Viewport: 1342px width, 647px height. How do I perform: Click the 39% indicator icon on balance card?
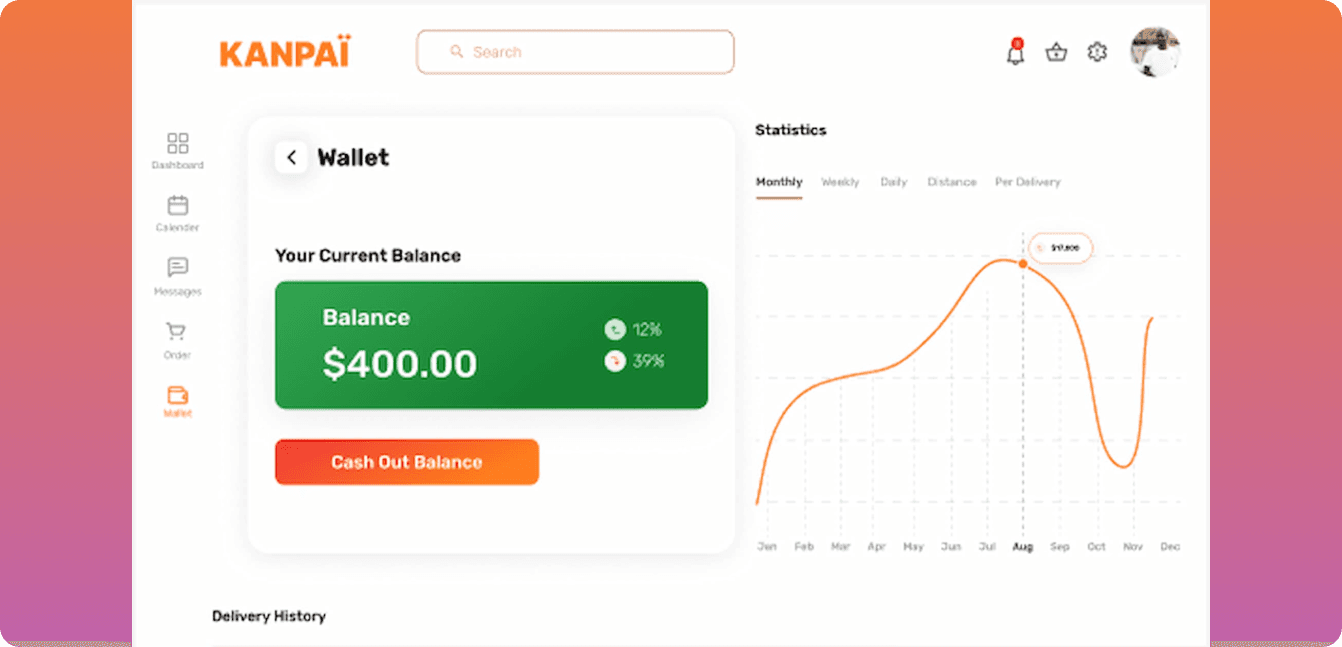click(614, 361)
